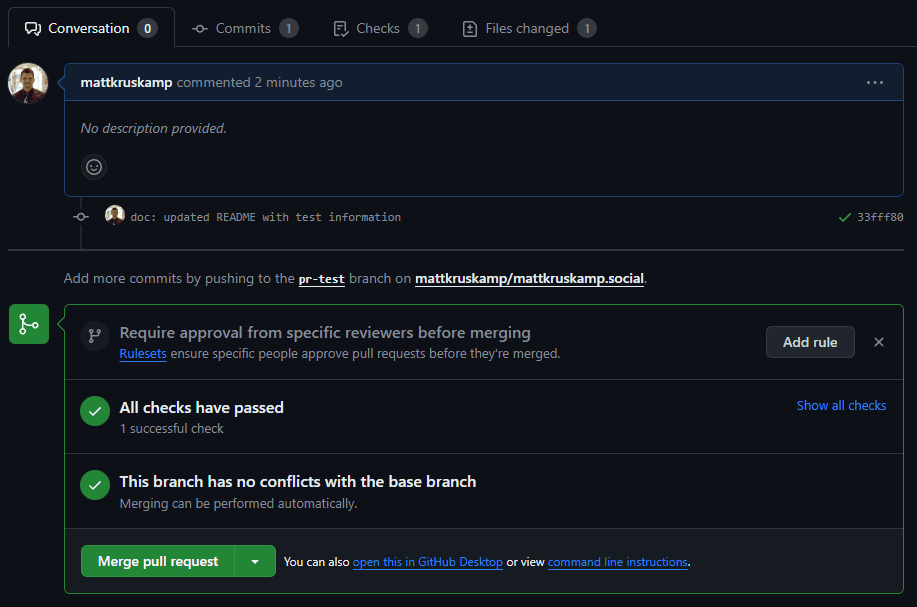Switch to the Commits tab
Image resolution: width=917 pixels, height=607 pixels.
(x=245, y=28)
